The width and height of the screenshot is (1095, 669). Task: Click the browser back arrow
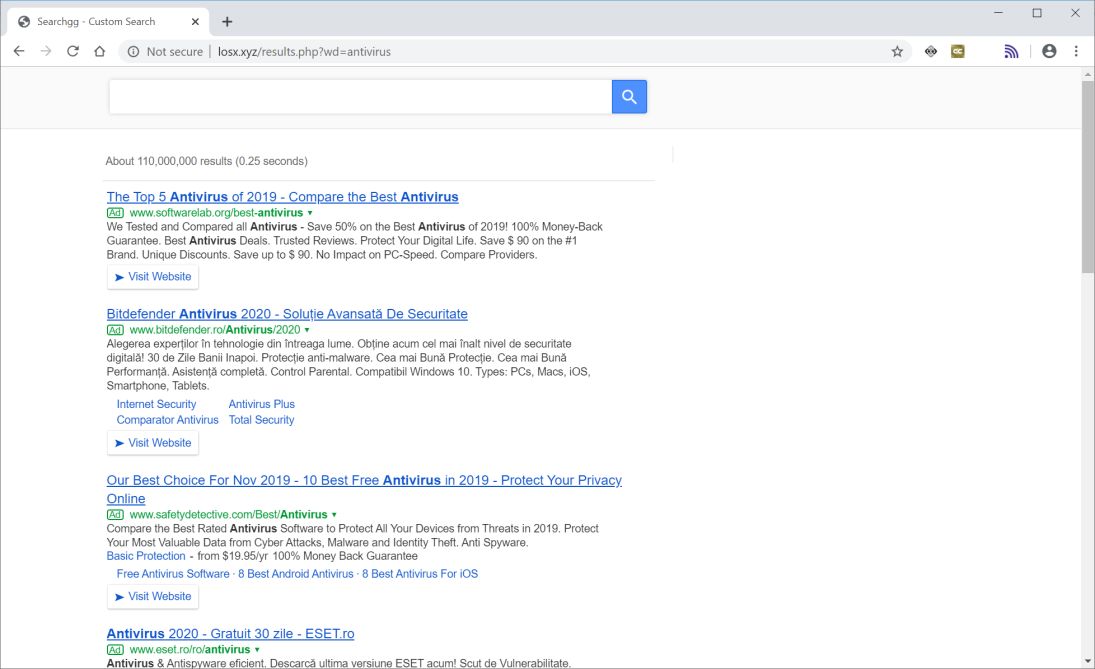pos(19,51)
